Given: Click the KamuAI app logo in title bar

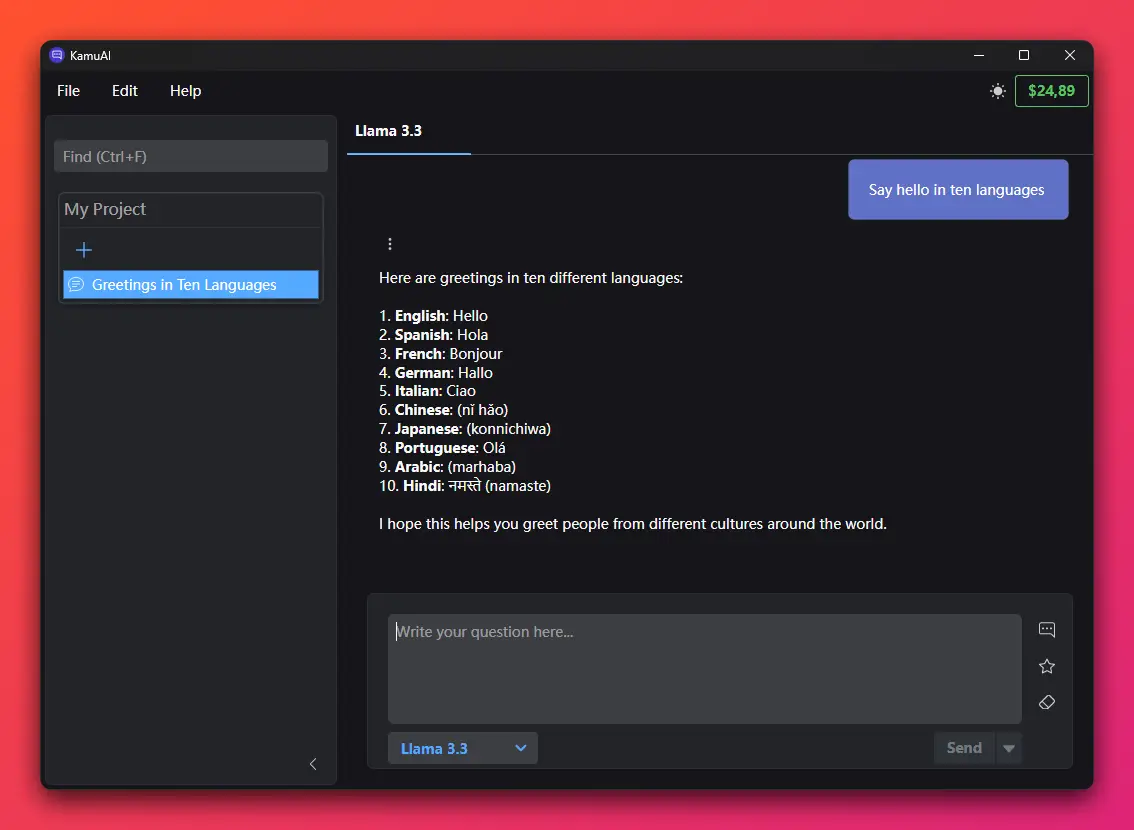Looking at the screenshot, I should click(56, 55).
